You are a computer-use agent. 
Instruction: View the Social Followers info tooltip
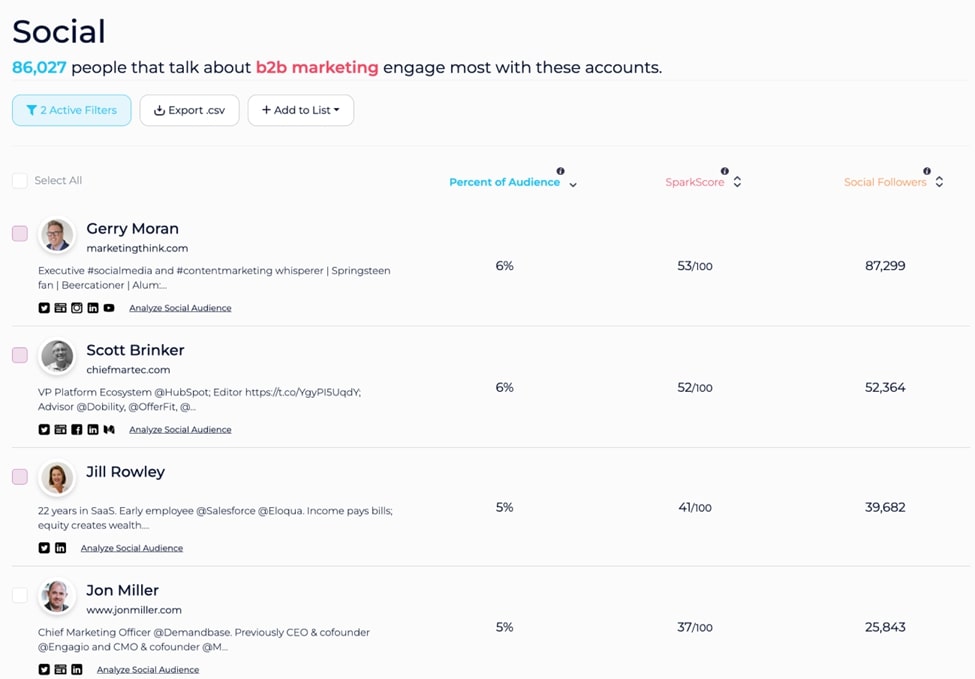click(927, 170)
